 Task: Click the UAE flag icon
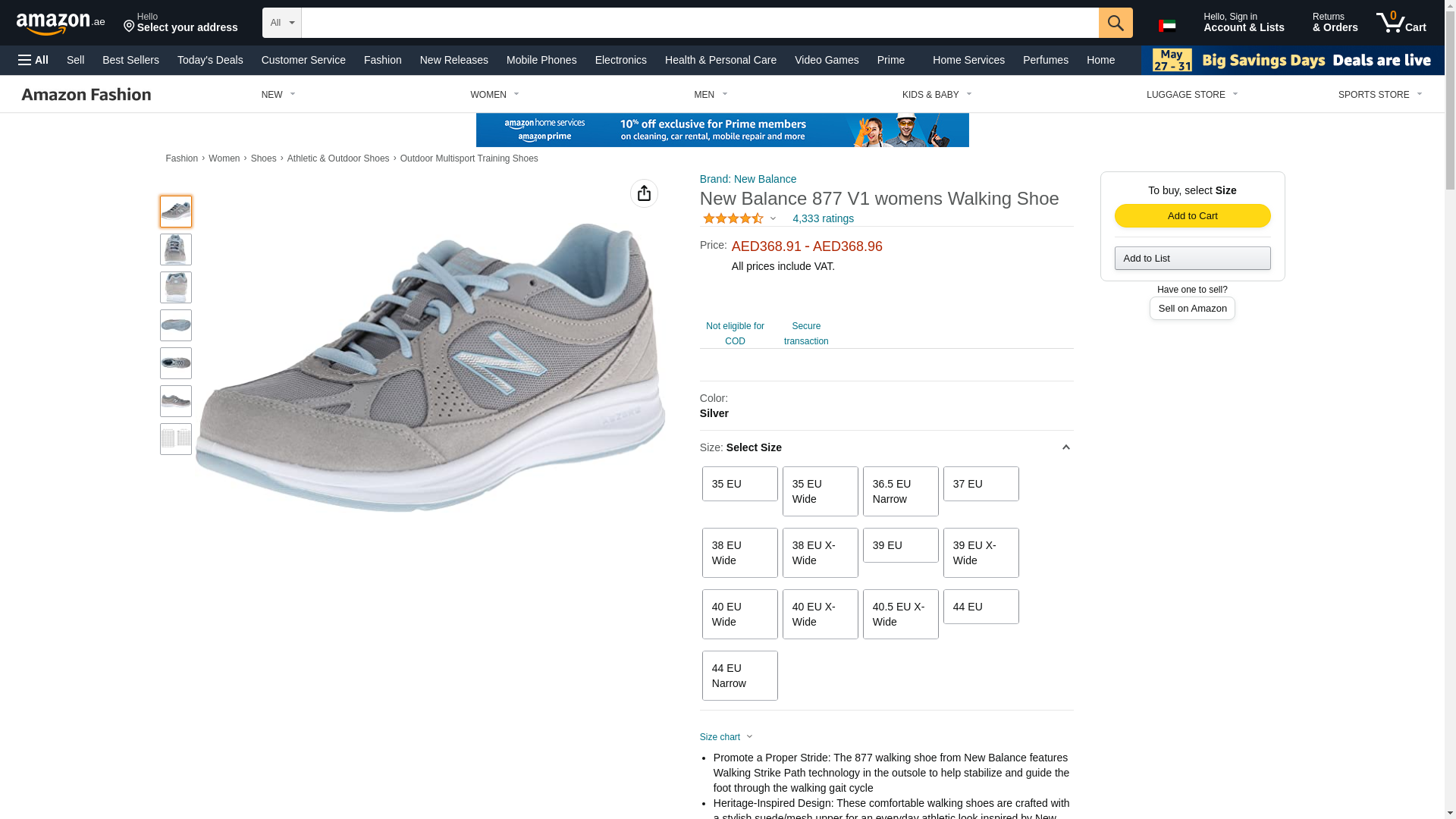[1167, 26]
